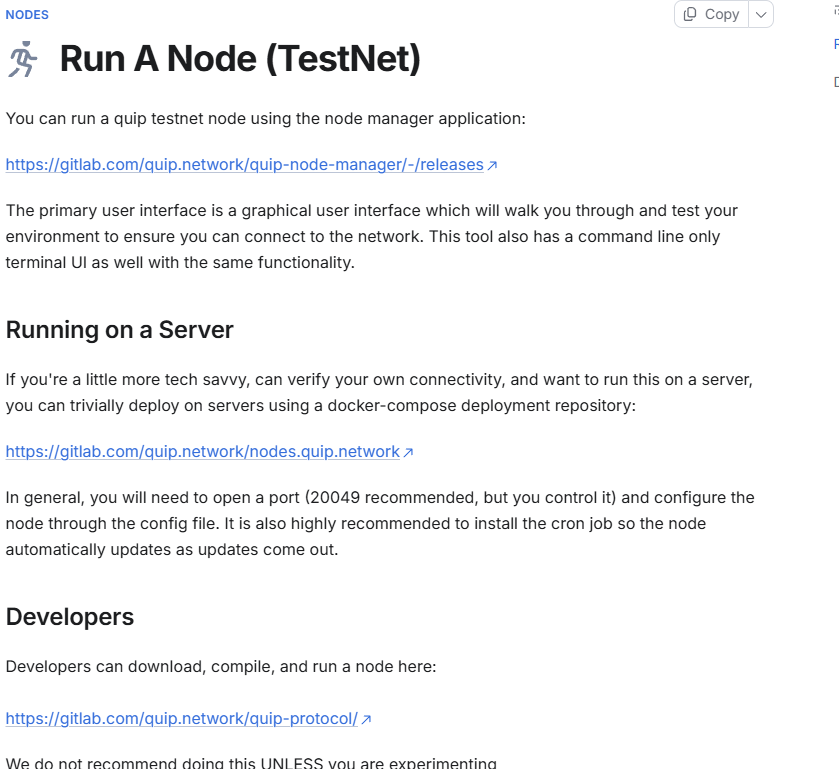This screenshot has width=839, height=769.
Task: Open the quip-node-manager releases link
Action: (x=245, y=164)
